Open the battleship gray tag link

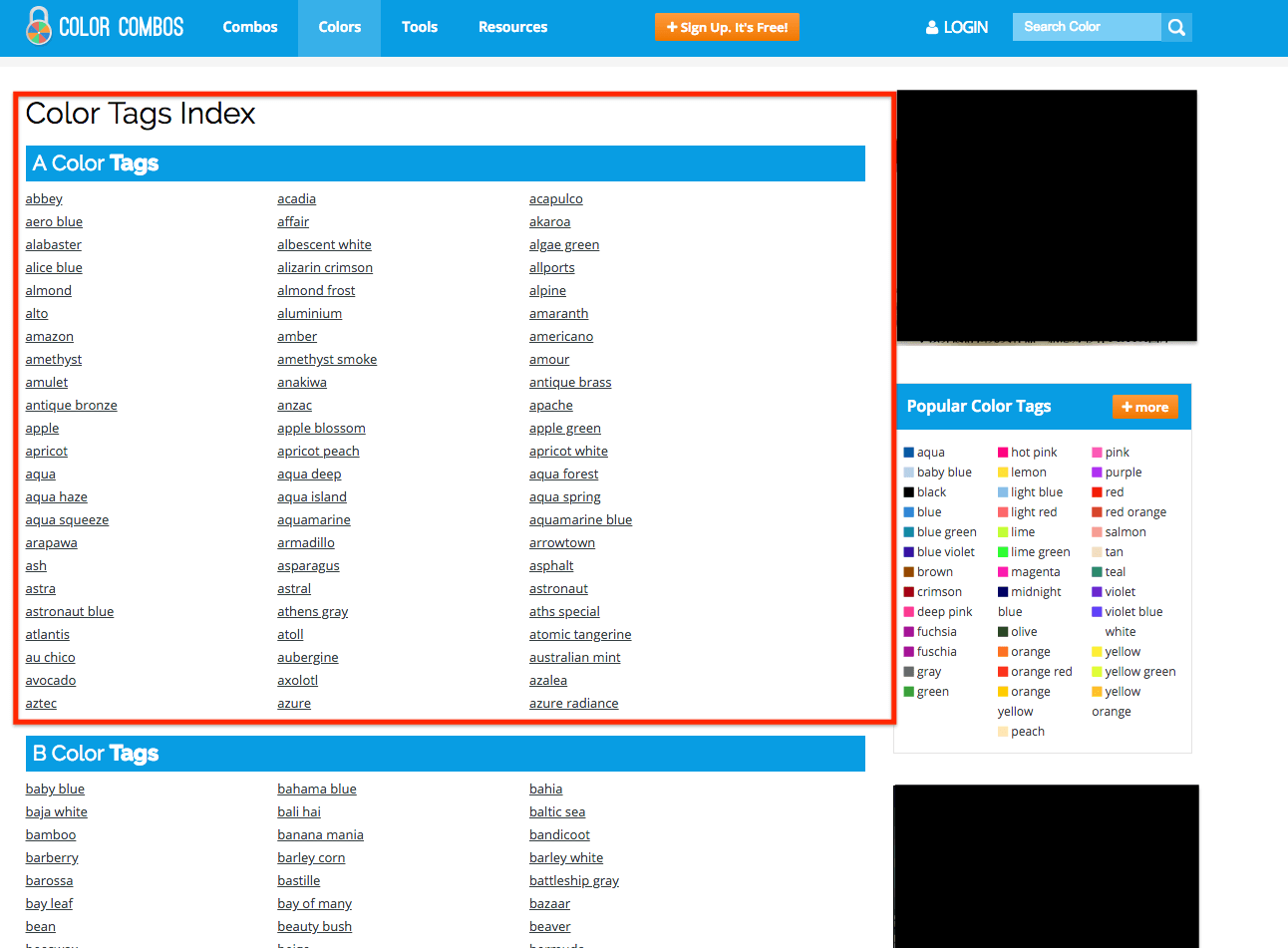(x=574, y=881)
